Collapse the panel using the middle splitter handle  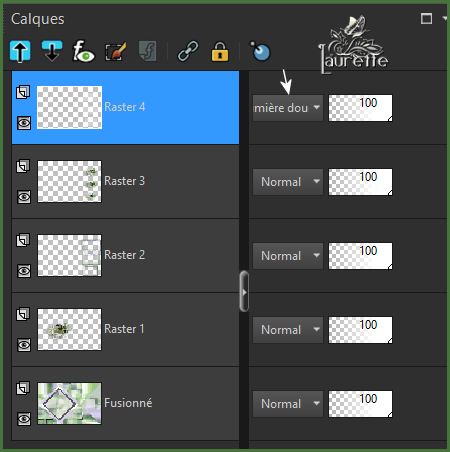[244, 291]
